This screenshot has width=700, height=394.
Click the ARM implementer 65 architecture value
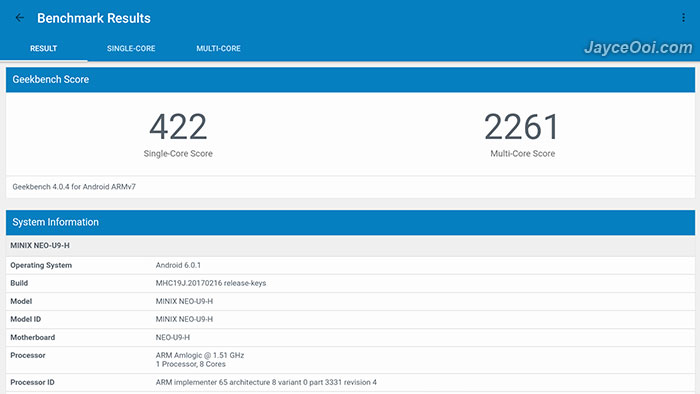[x=266, y=382]
